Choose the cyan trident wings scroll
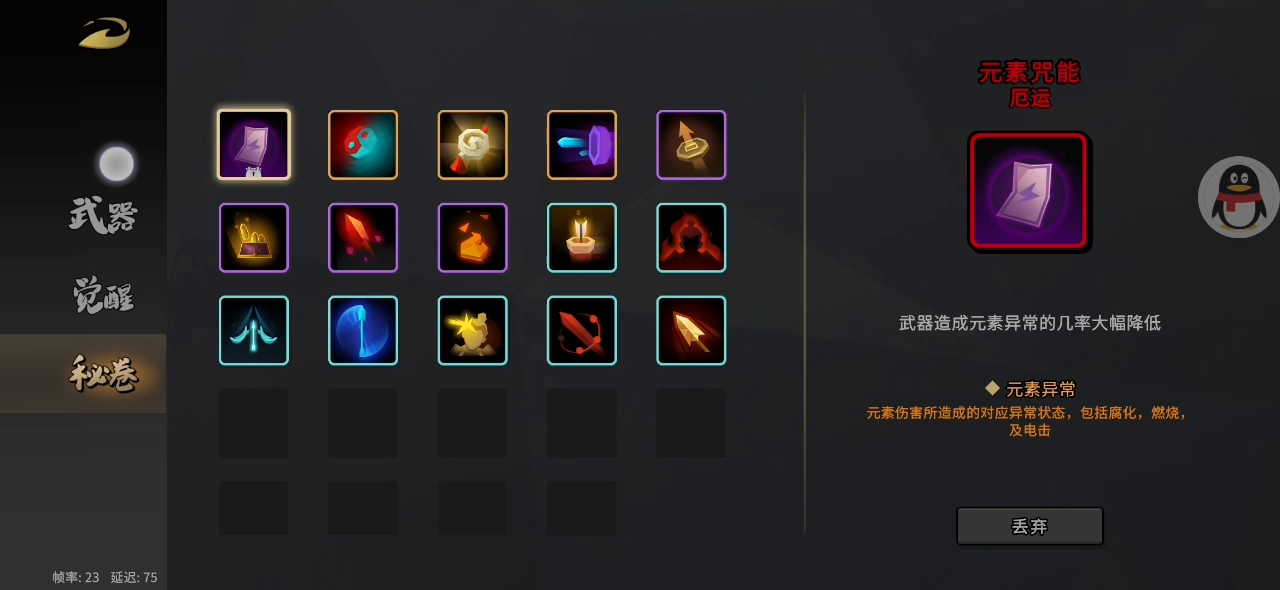This screenshot has width=1280, height=590. tap(254, 330)
